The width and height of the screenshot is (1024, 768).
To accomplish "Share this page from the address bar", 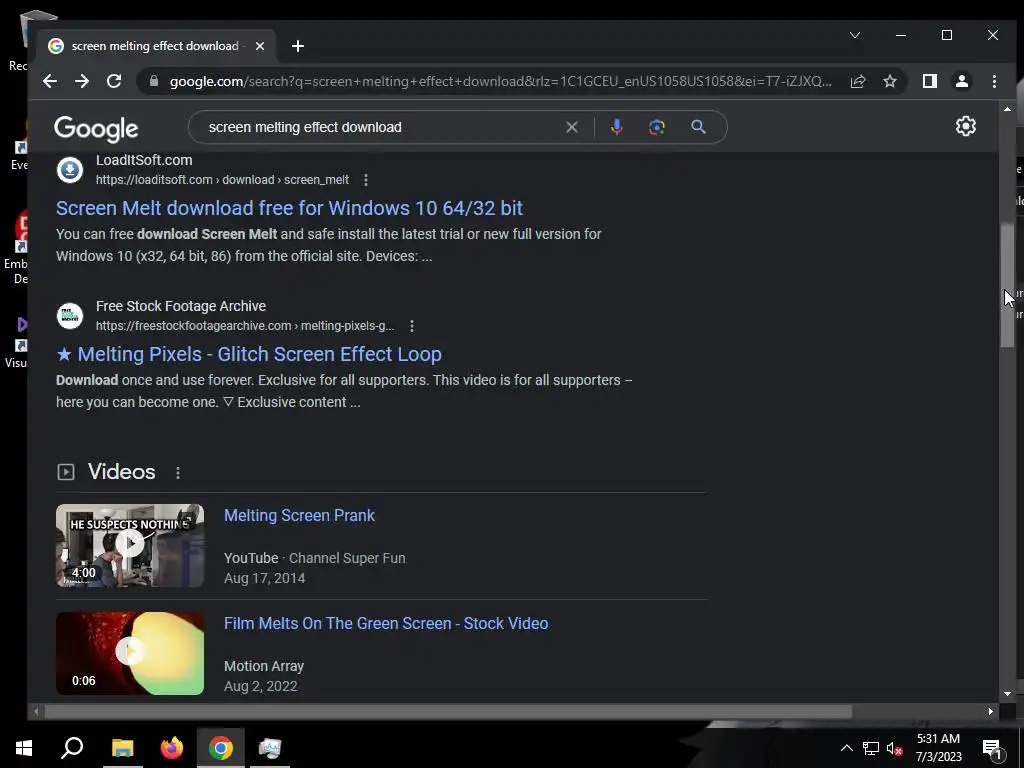I will pyautogui.click(x=858, y=81).
